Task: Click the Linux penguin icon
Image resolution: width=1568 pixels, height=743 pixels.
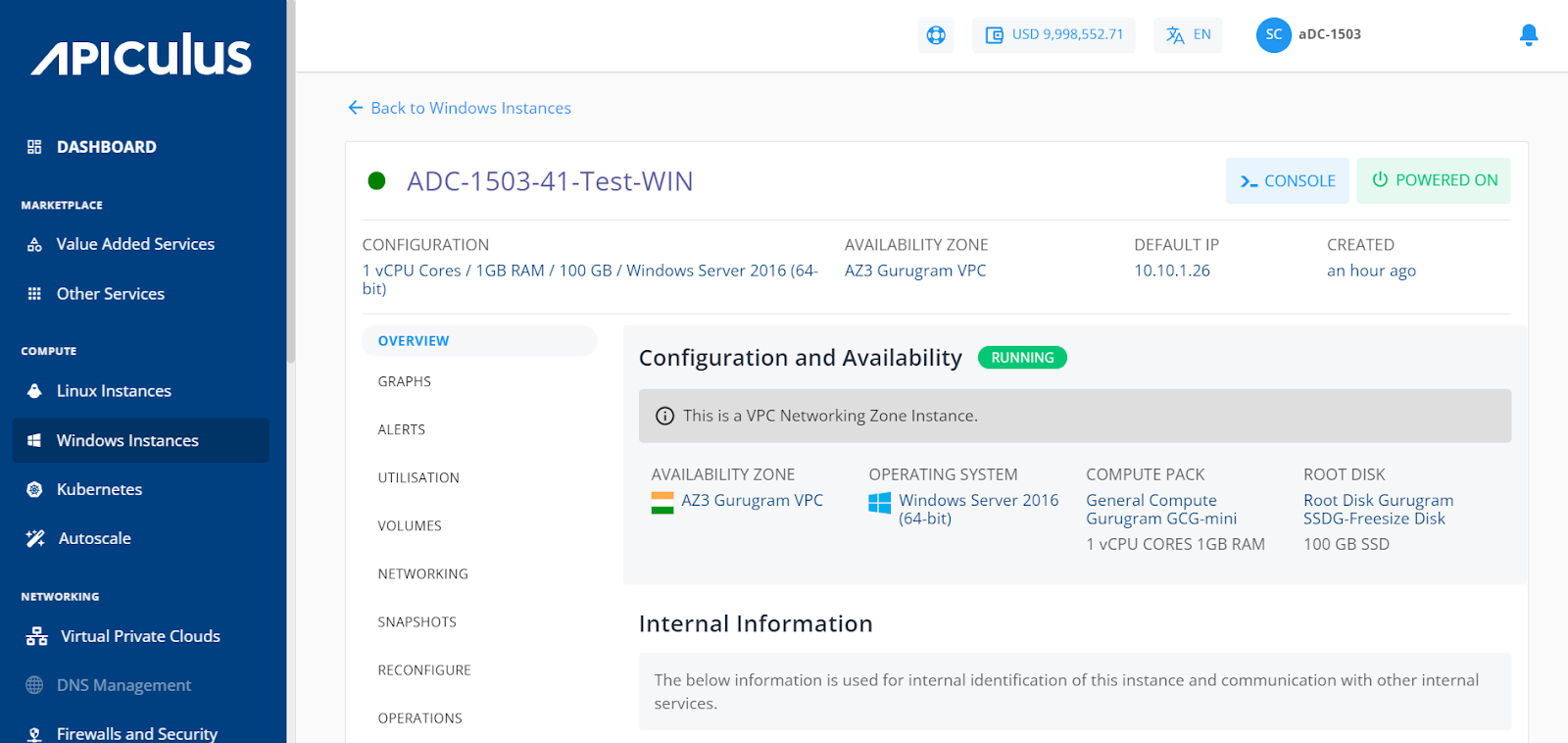Action: coord(34,391)
